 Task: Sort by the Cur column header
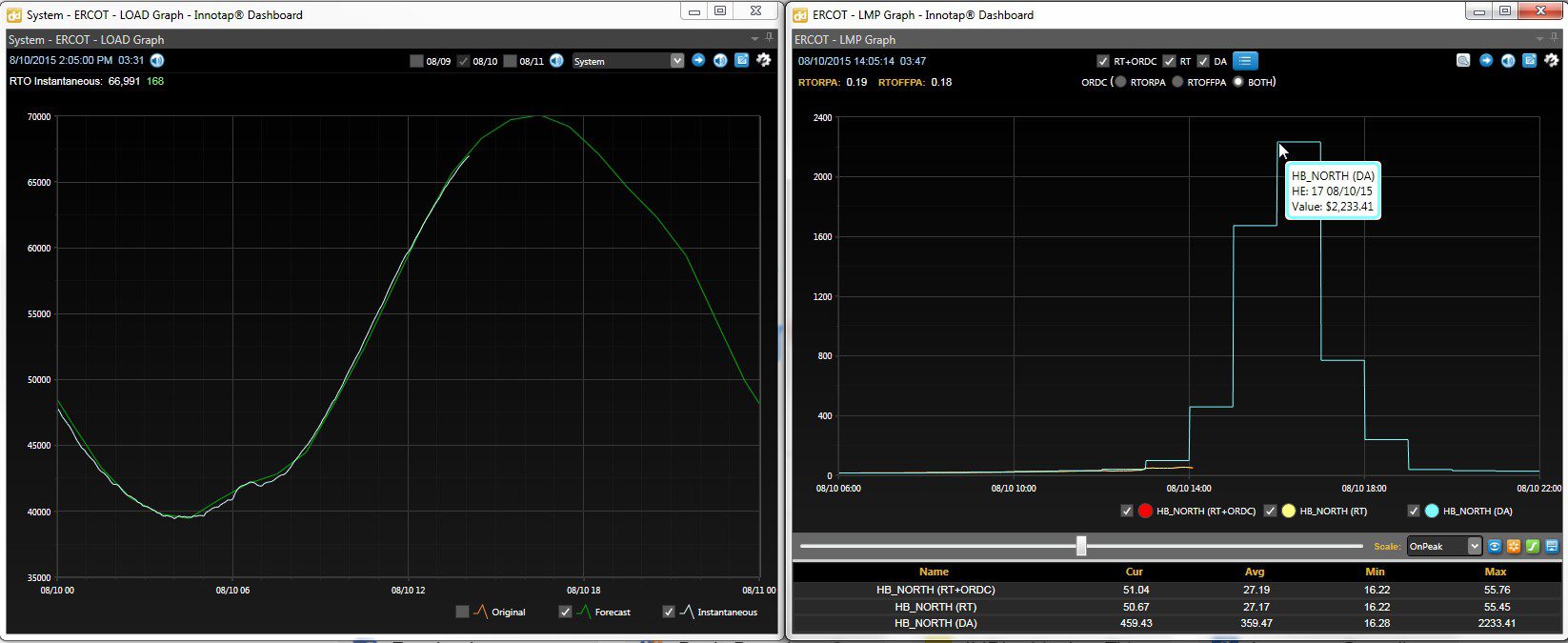coord(1135,572)
